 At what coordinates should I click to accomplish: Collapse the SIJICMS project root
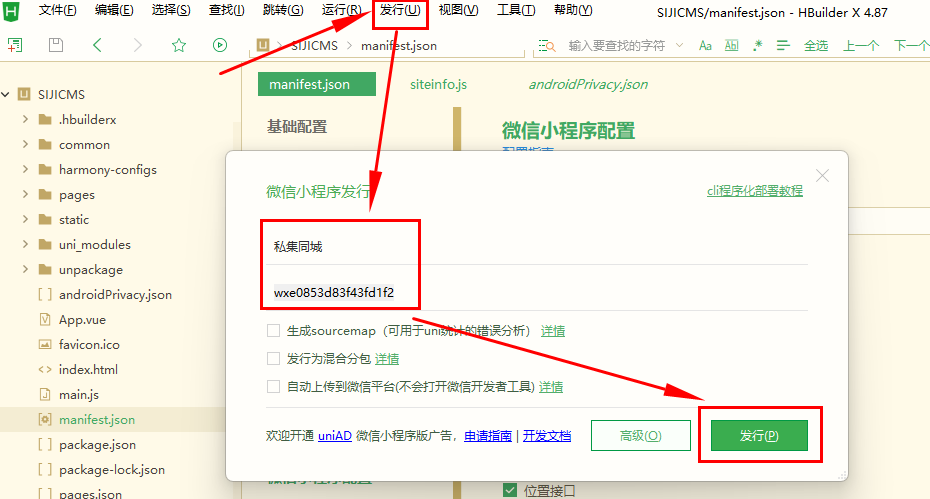click(x=6, y=94)
